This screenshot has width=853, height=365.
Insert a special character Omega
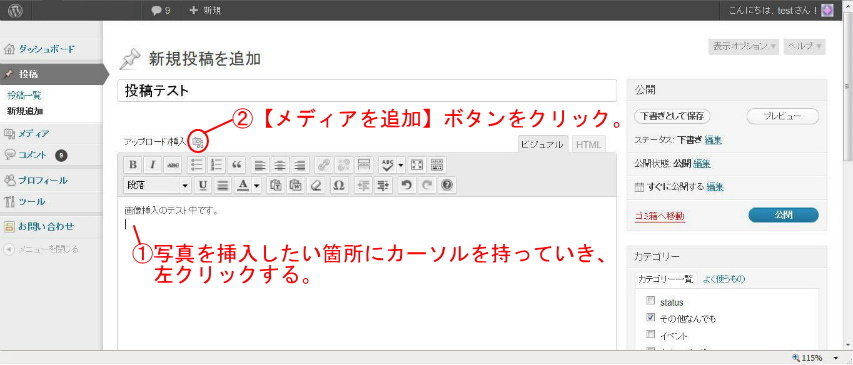coord(338,185)
